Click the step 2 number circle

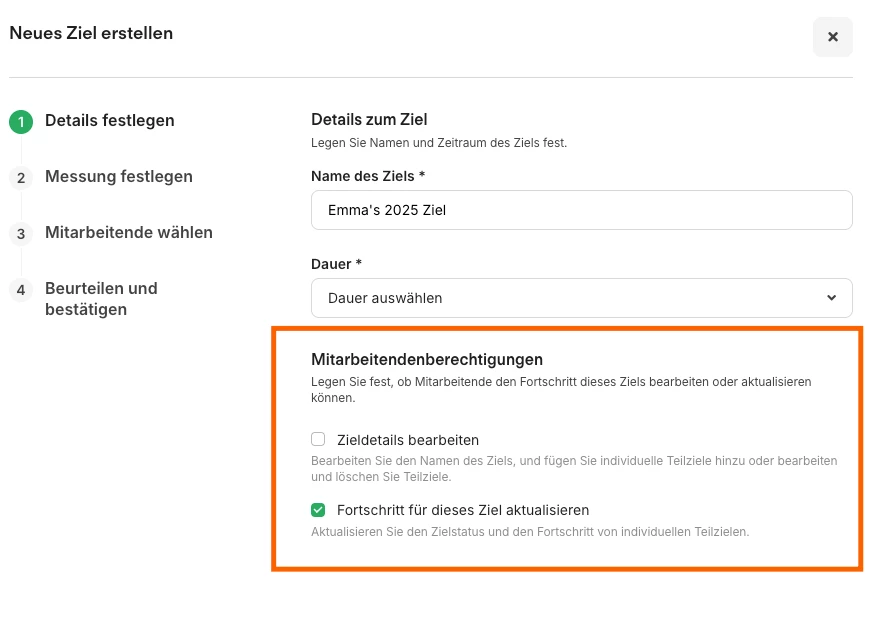pos(20,178)
